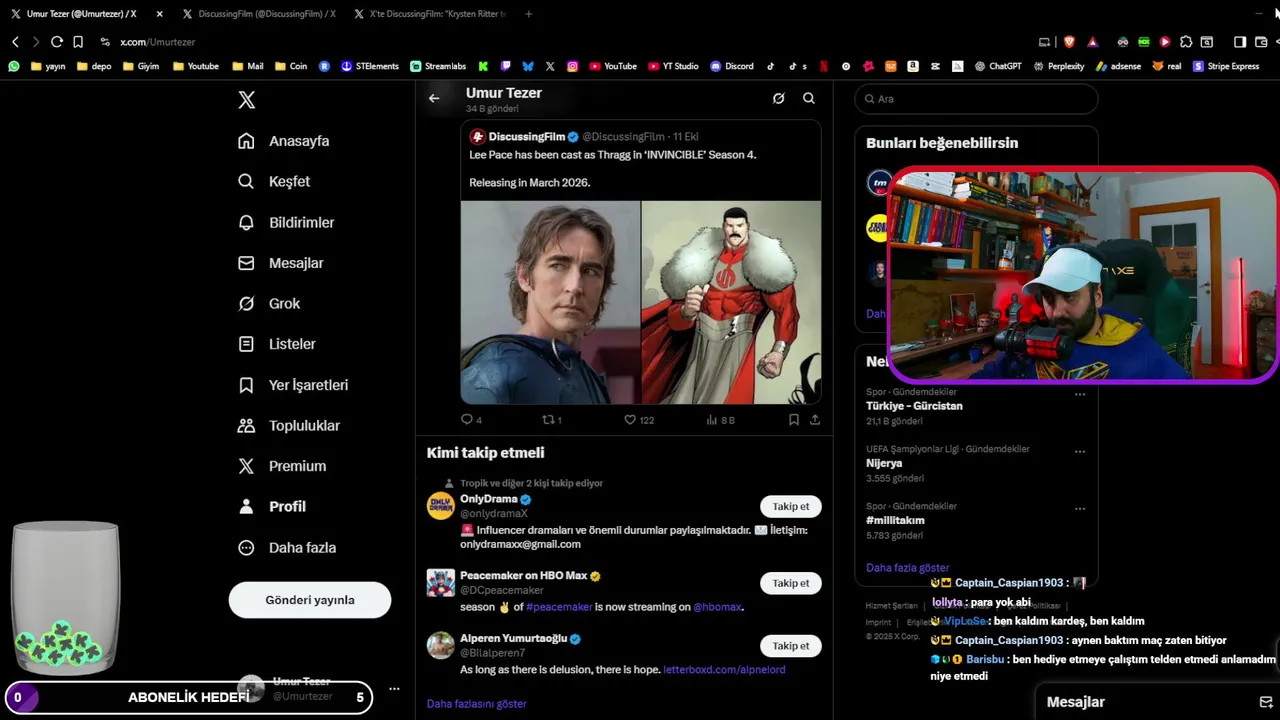This screenshot has width=1280, height=720.
Task: Open more options for Nijerya trend
Action: pyautogui.click(x=1080, y=451)
